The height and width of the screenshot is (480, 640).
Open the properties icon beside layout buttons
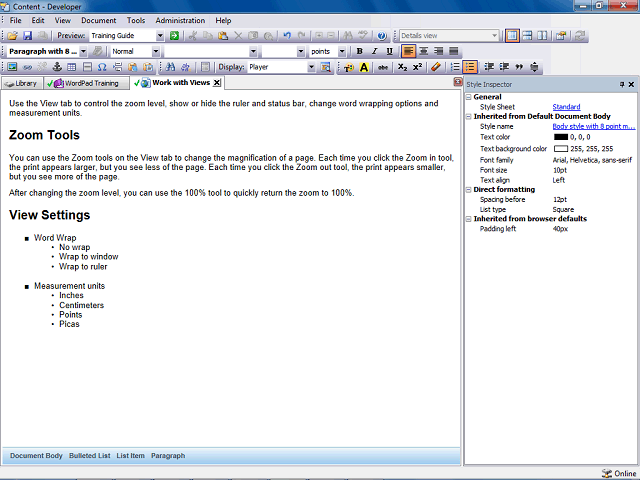point(561,36)
